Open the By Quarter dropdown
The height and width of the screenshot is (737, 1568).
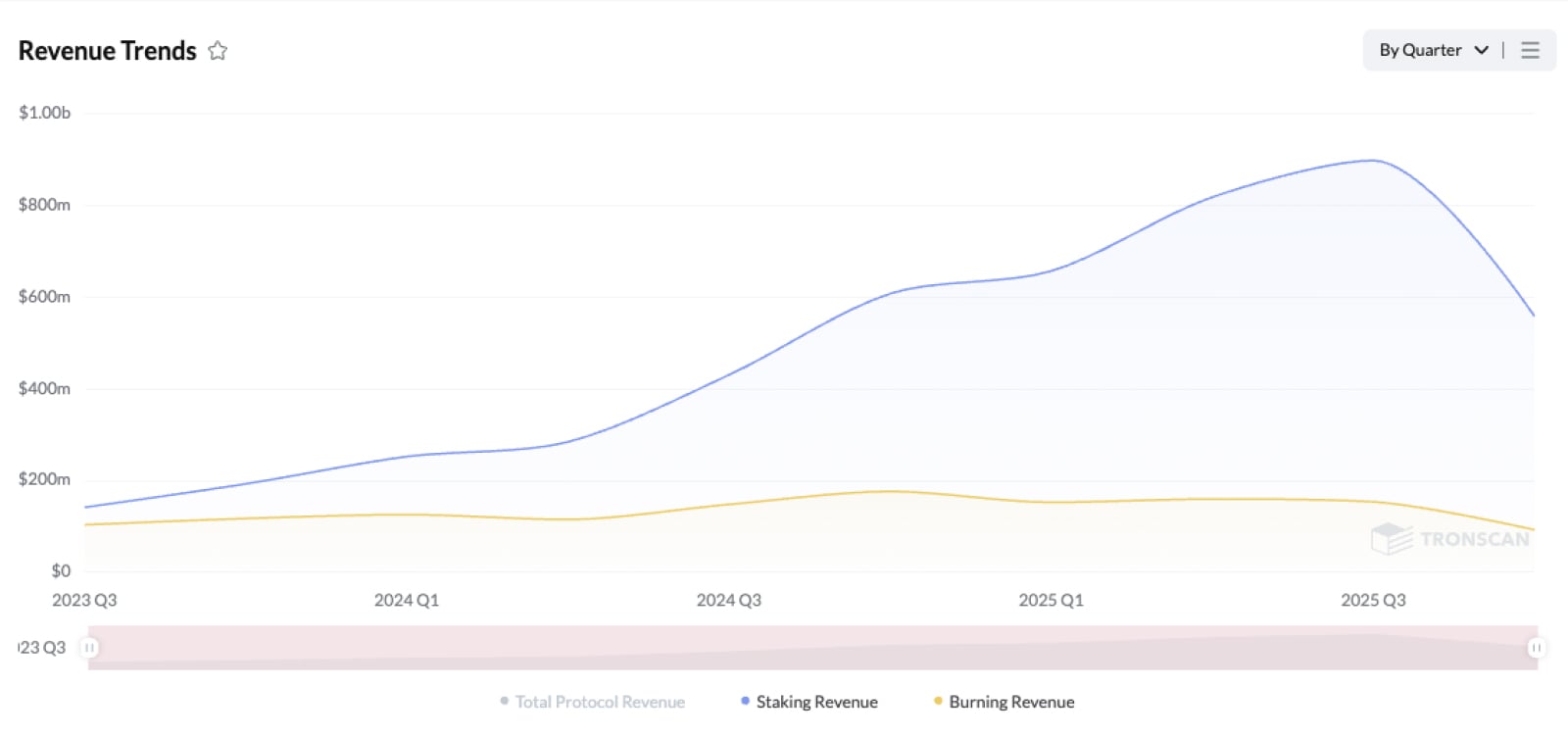(x=1420, y=50)
